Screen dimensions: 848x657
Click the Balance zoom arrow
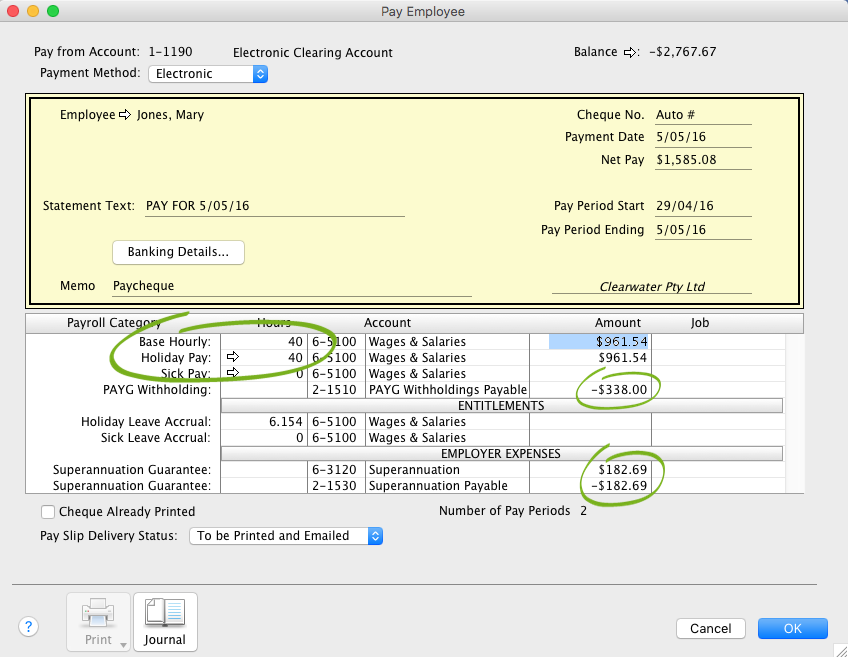[630, 52]
